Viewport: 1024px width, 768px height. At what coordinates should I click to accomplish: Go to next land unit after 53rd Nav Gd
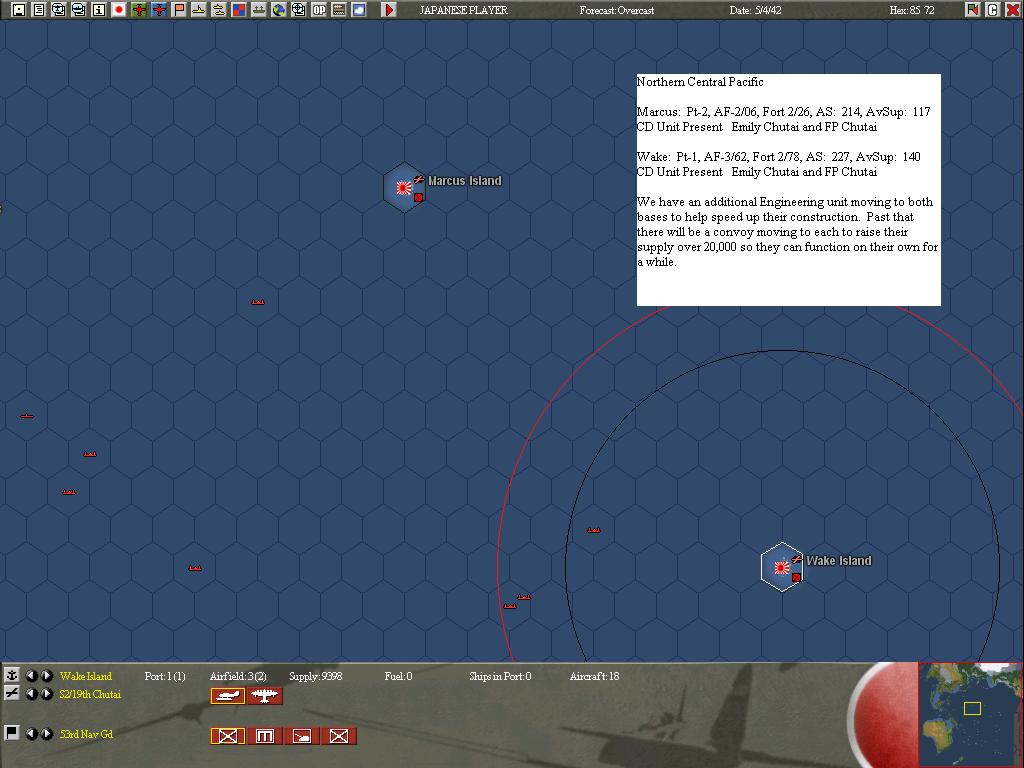[x=47, y=734]
